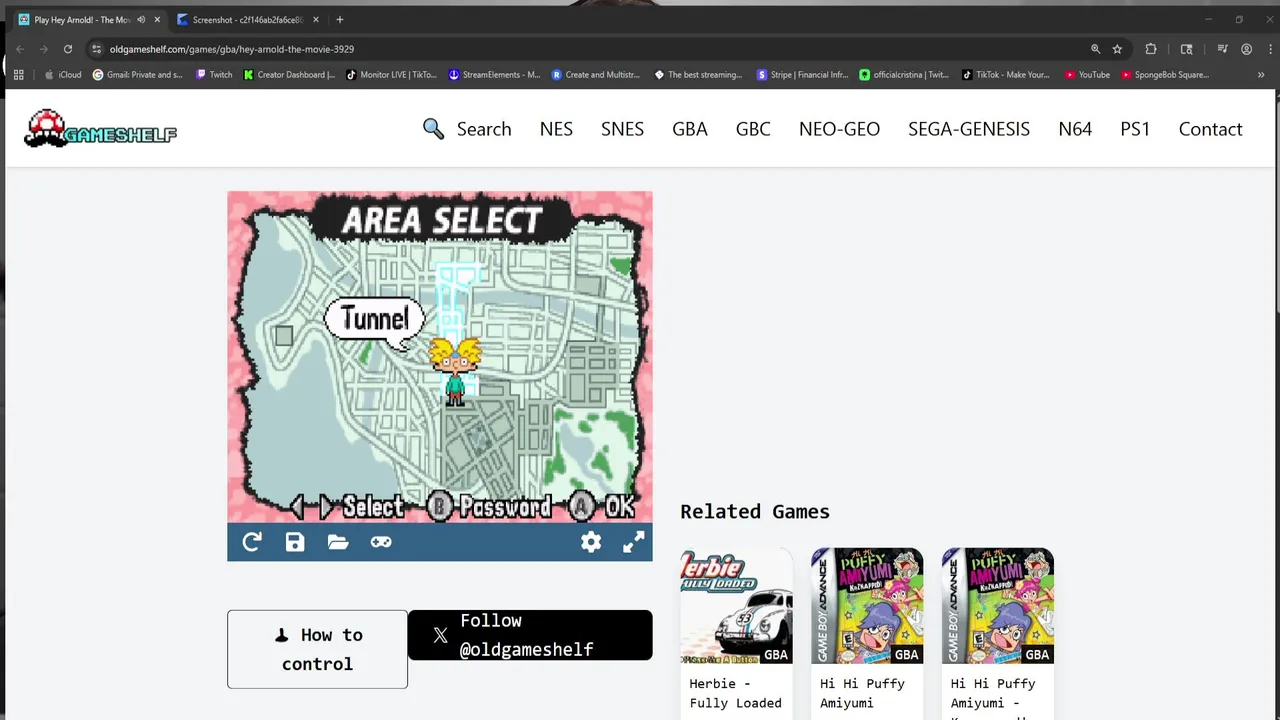
Task: Save game state with the floppy disk icon
Action: pos(295,542)
